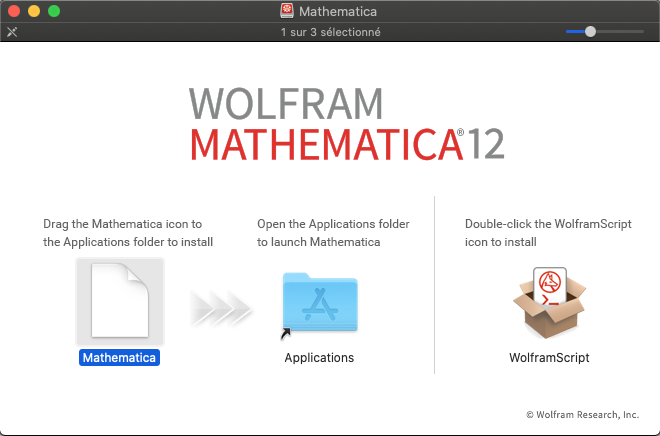
Task: Click the Applications folder name label
Action: [x=319, y=357]
